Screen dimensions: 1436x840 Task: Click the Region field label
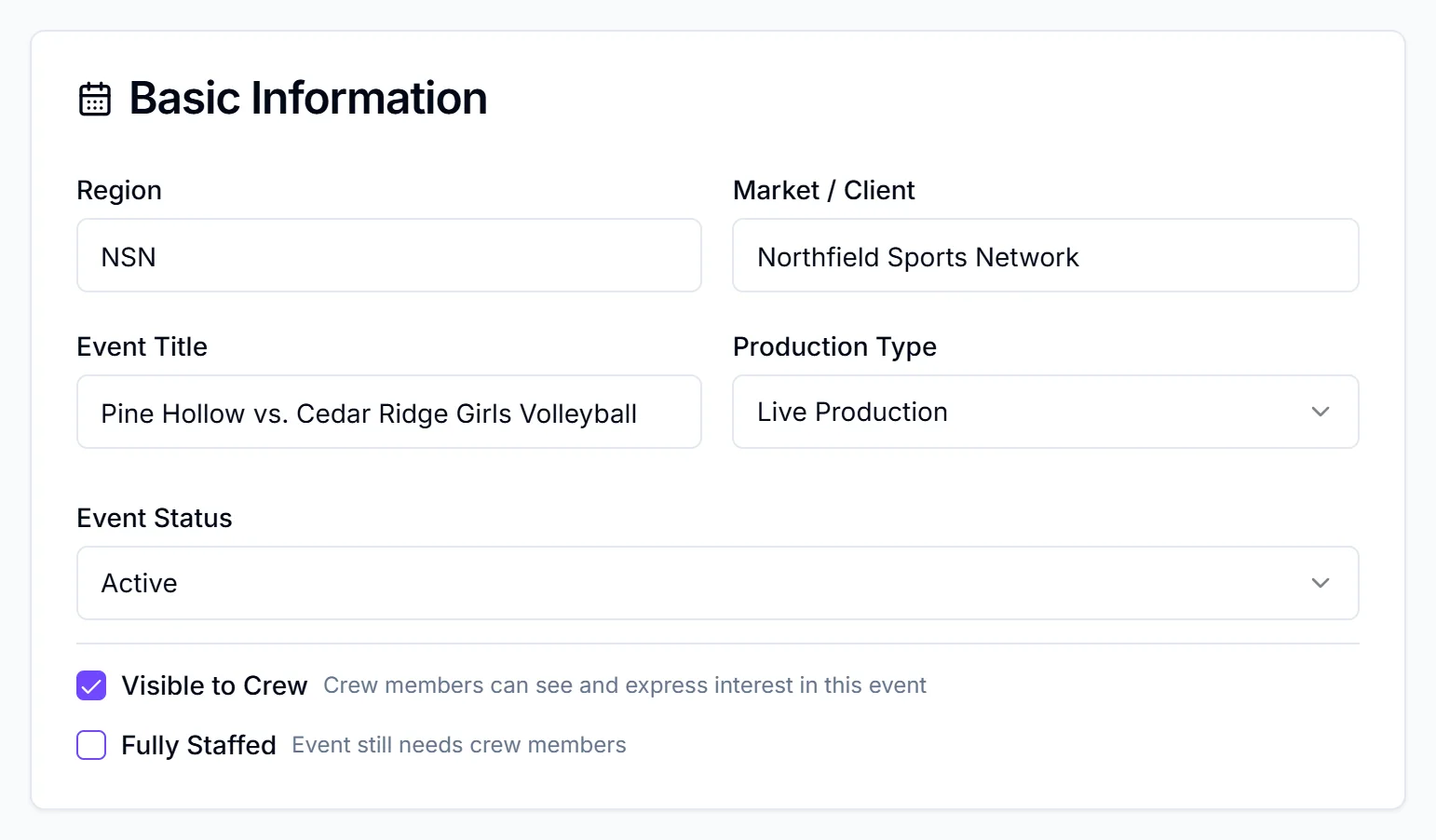pyautogui.click(x=119, y=190)
